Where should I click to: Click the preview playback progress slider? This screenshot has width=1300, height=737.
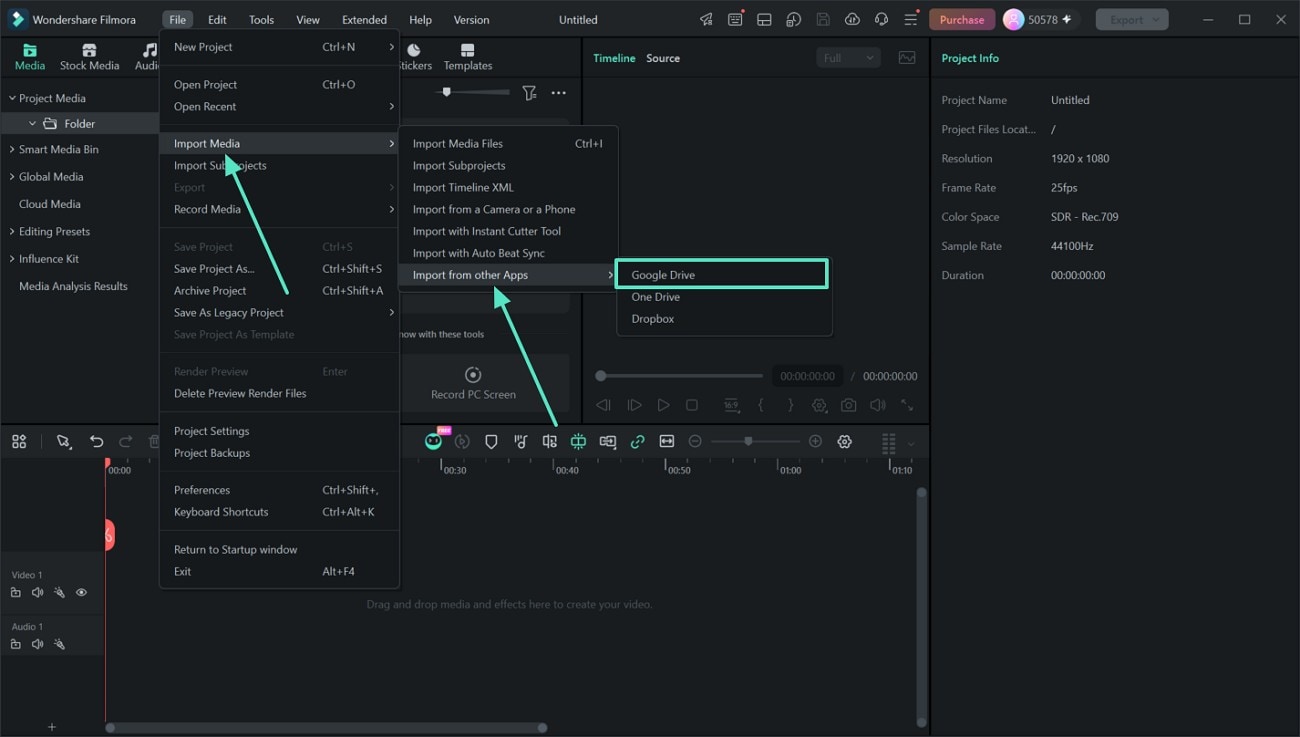point(680,376)
